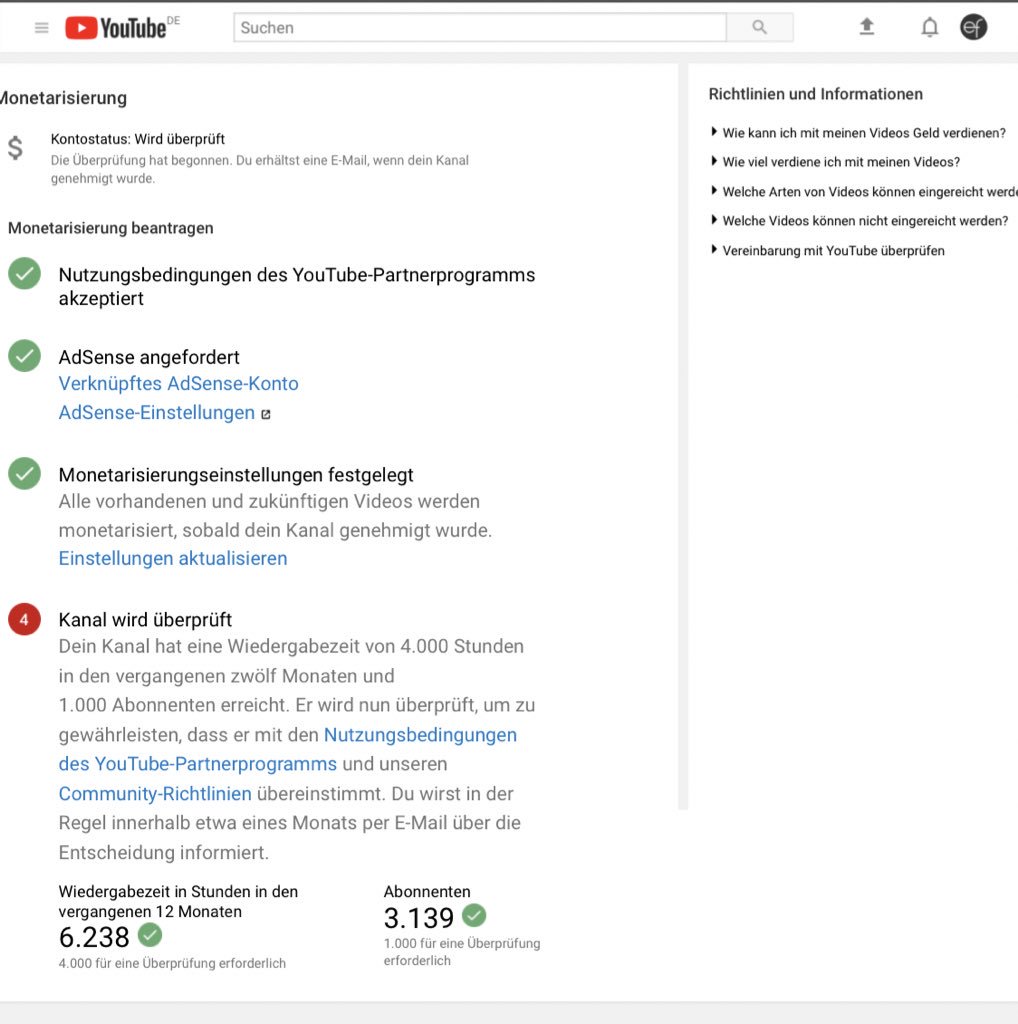Click 'AdSense angefordert' step title
Screen dimensions: 1018x1024
[x=149, y=357]
